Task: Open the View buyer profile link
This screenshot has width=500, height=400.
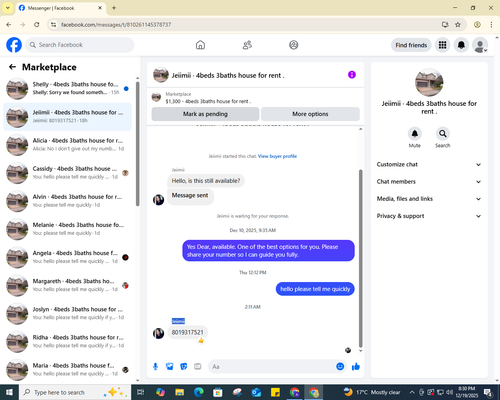Action: click(x=277, y=156)
